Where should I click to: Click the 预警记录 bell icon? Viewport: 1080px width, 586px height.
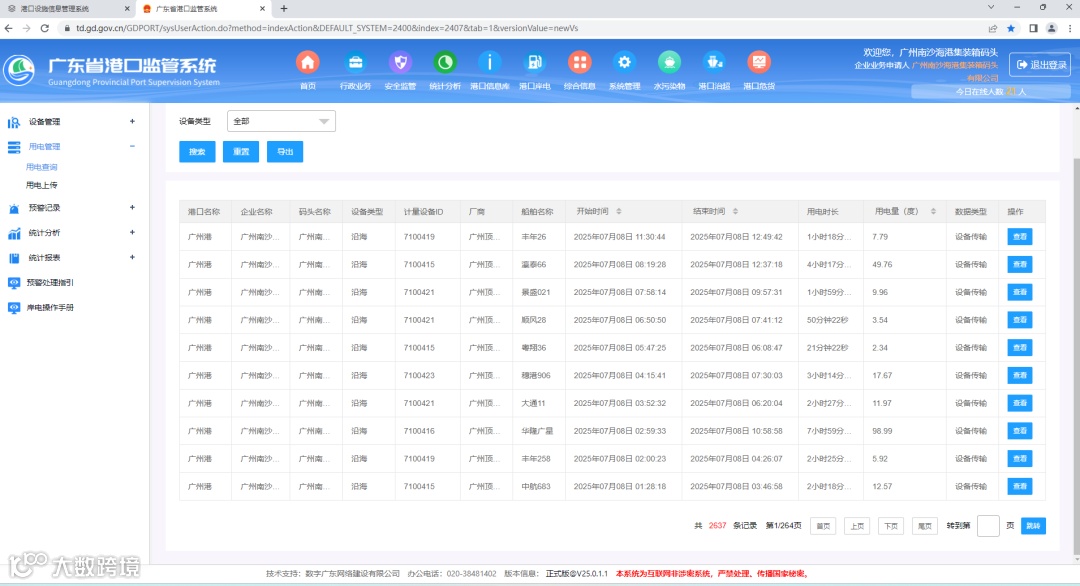[x=14, y=208]
